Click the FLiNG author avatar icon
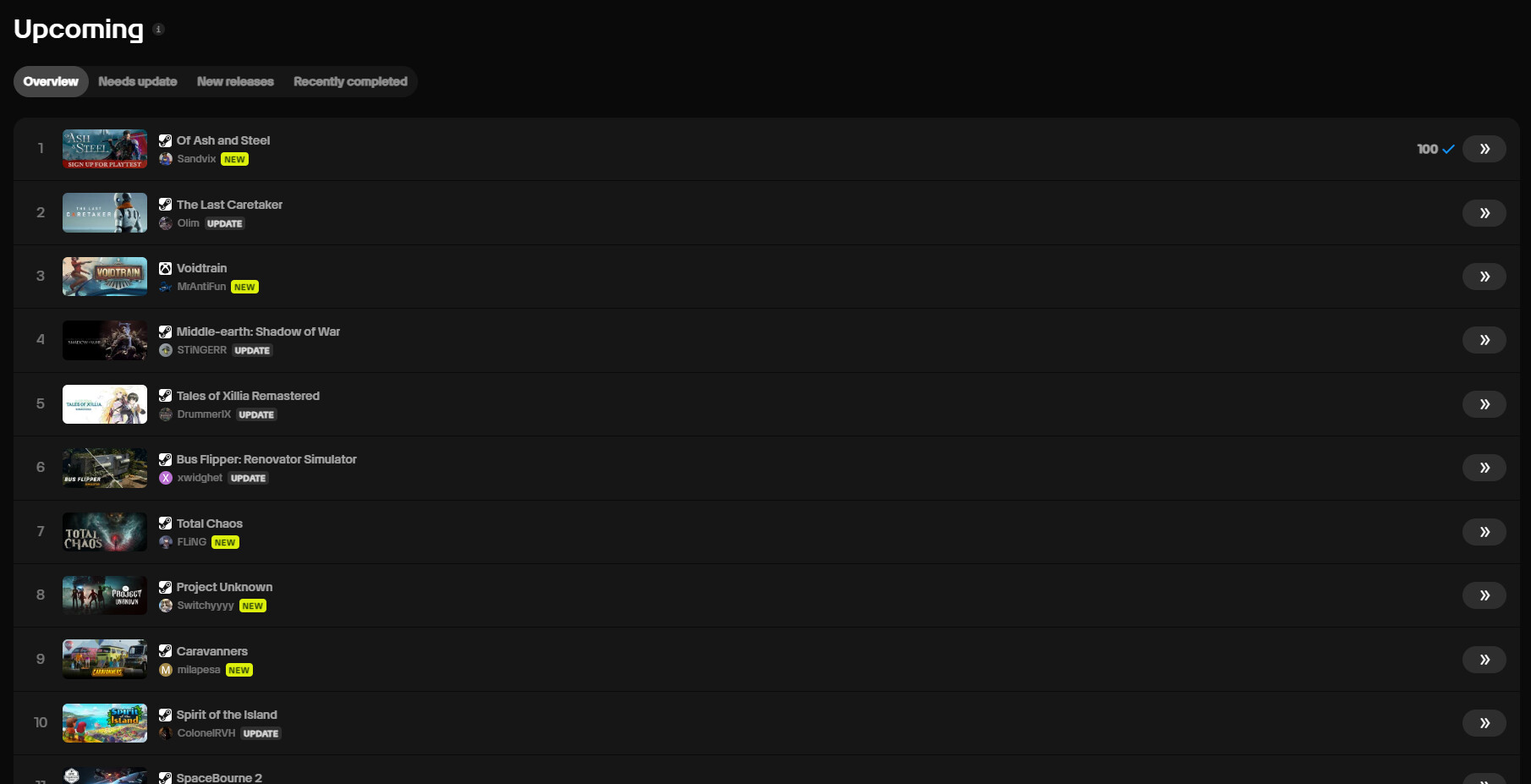 [166, 542]
